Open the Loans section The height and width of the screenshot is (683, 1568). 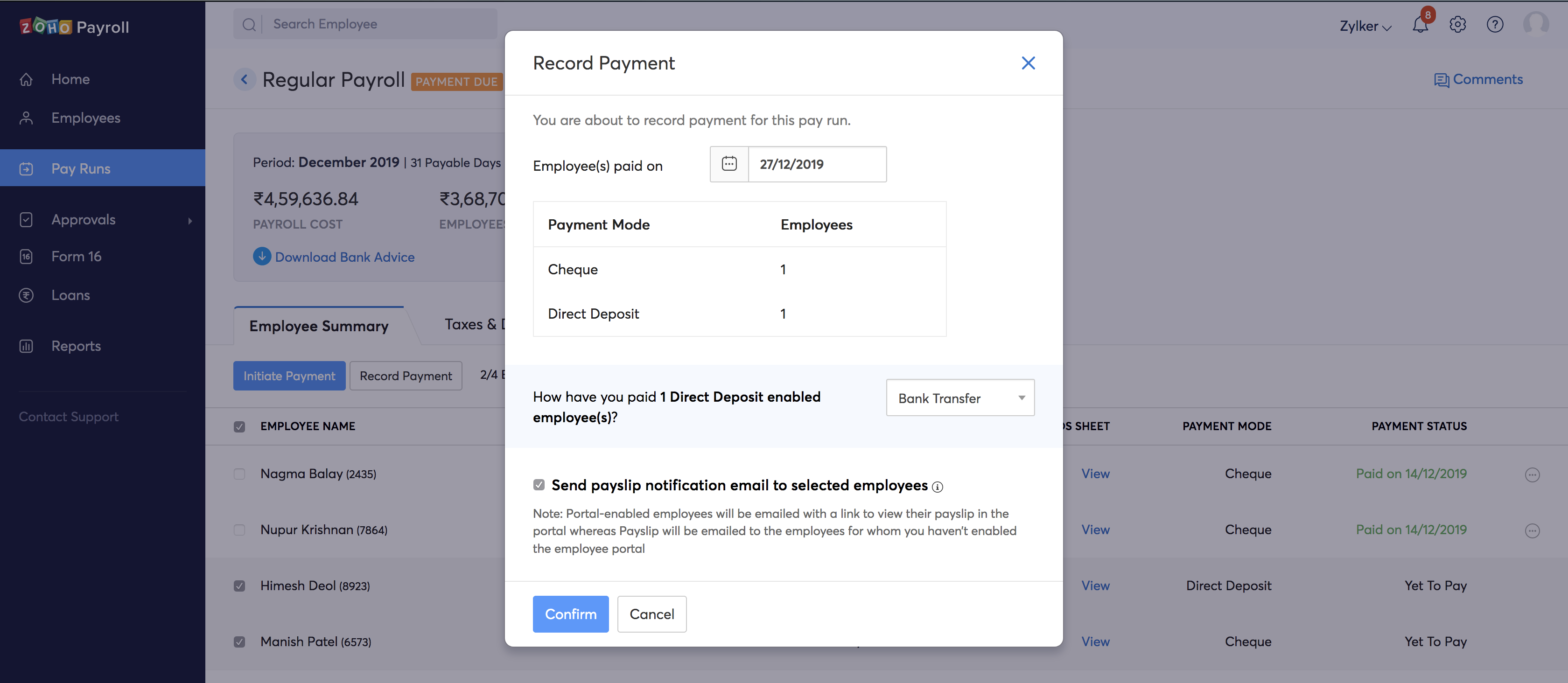coord(70,295)
